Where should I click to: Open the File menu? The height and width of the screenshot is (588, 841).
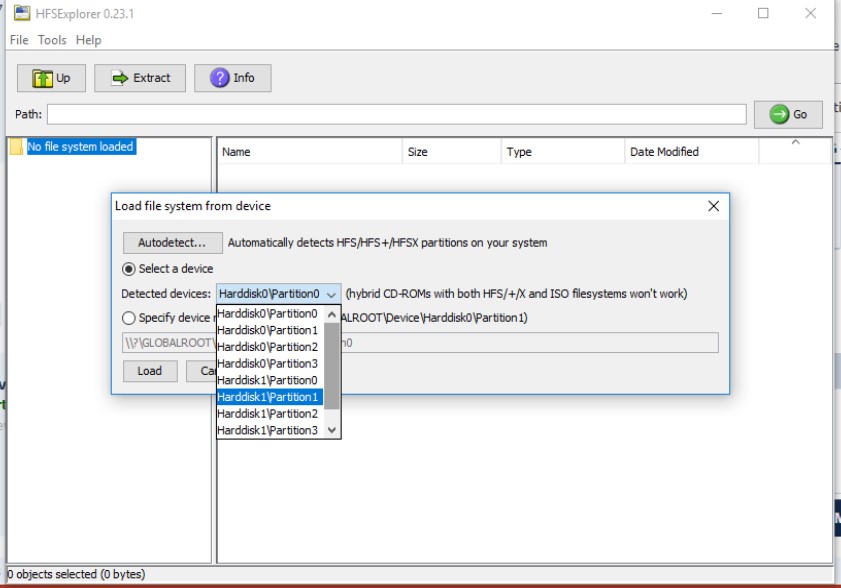[19, 40]
